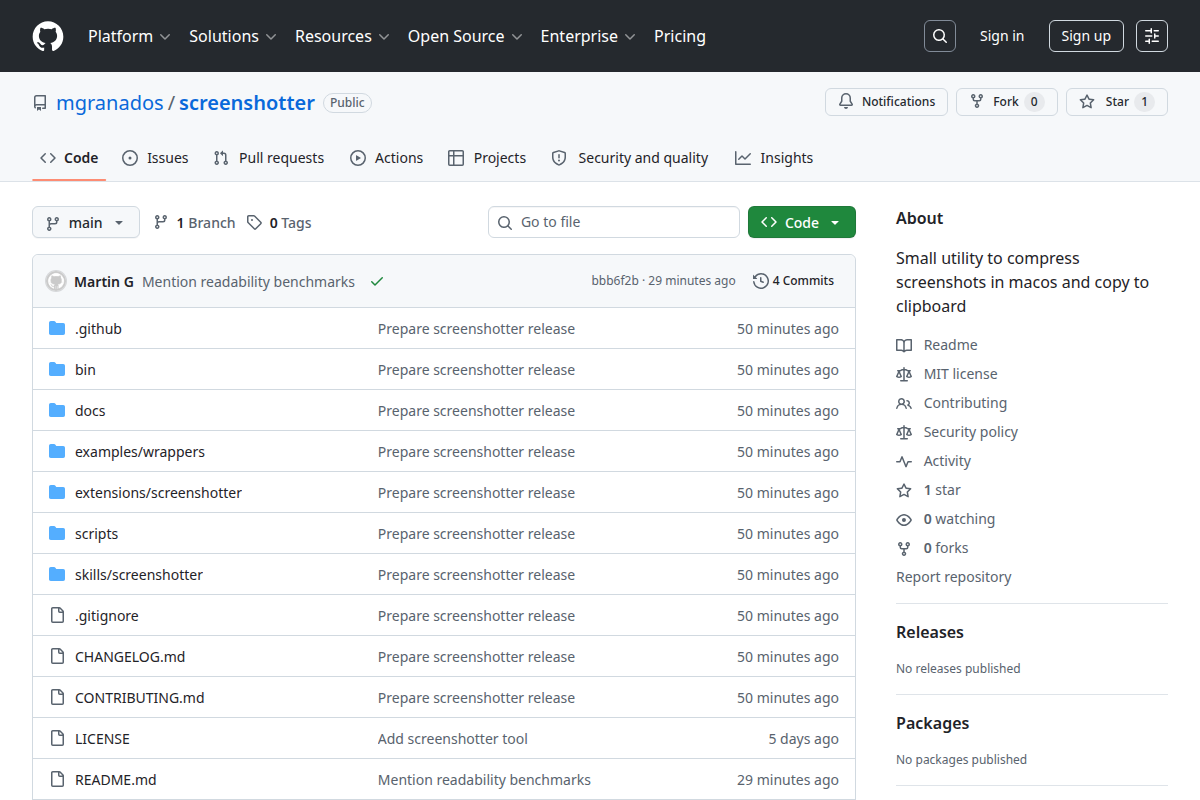Open the green Code dropdown button
Viewport: 1200px width, 800px height.
(x=802, y=222)
